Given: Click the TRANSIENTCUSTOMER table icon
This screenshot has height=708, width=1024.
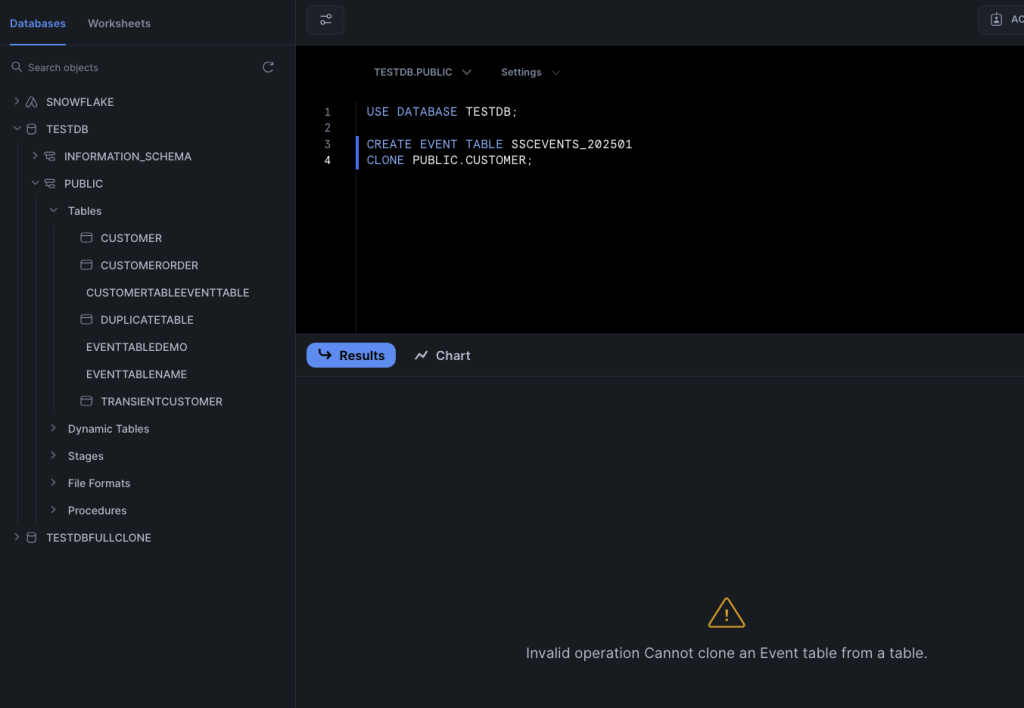Looking at the screenshot, I should [x=86, y=401].
